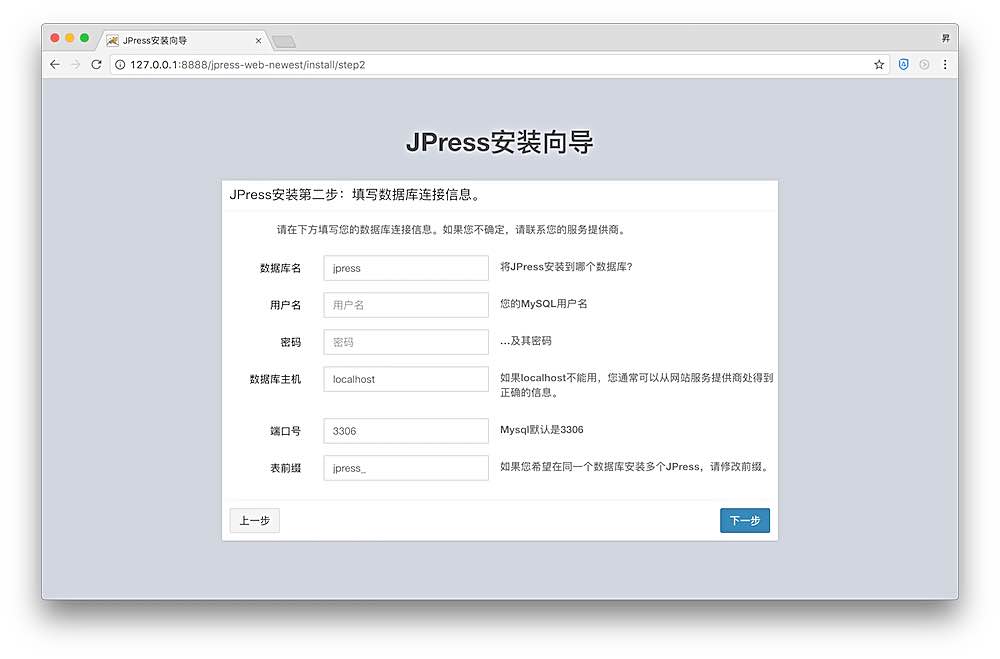Edit the 数据库主机 localhost field
Screen dimensions: 1000x659
click(406, 379)
